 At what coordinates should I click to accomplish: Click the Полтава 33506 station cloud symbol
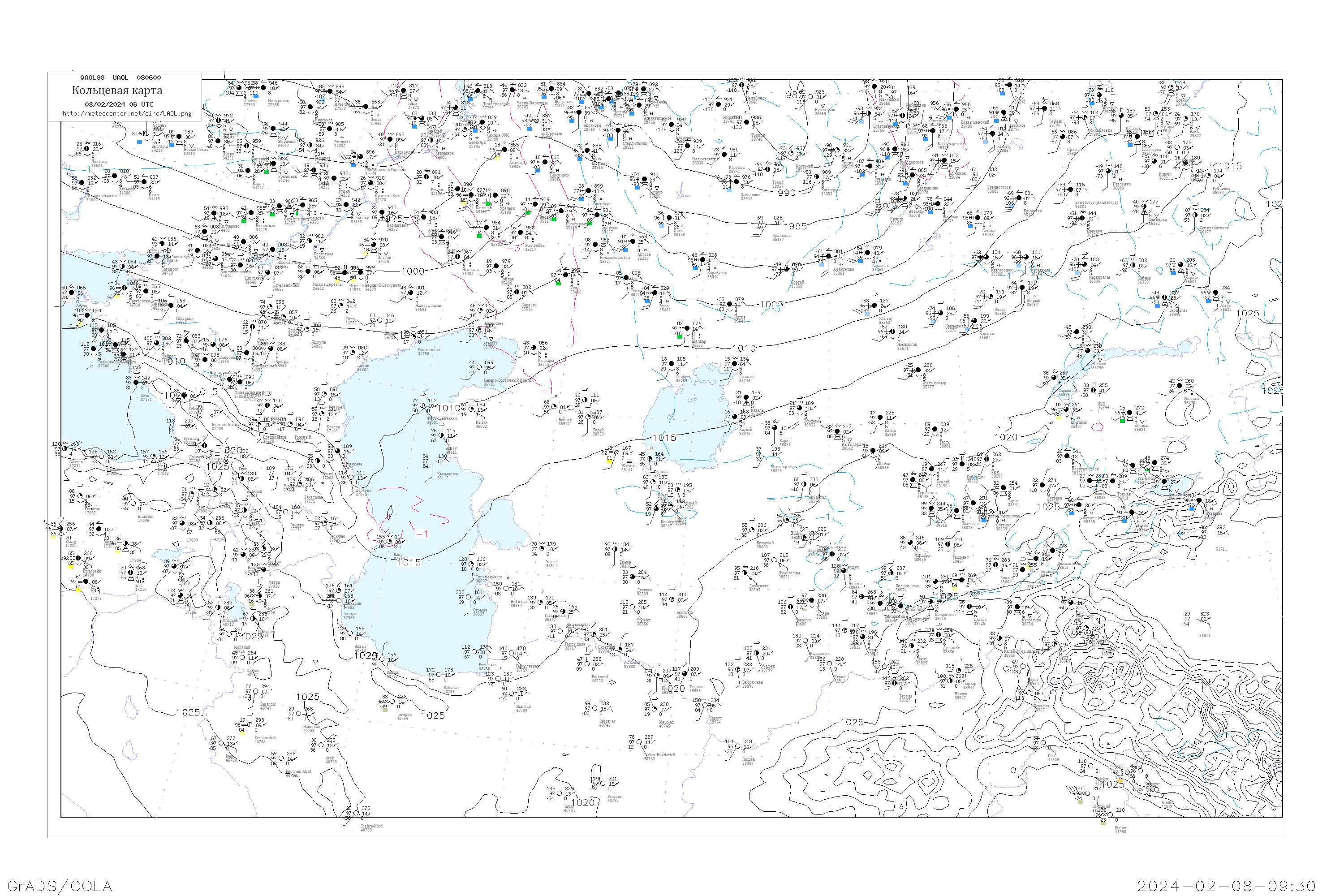click(x=86, y=149)
